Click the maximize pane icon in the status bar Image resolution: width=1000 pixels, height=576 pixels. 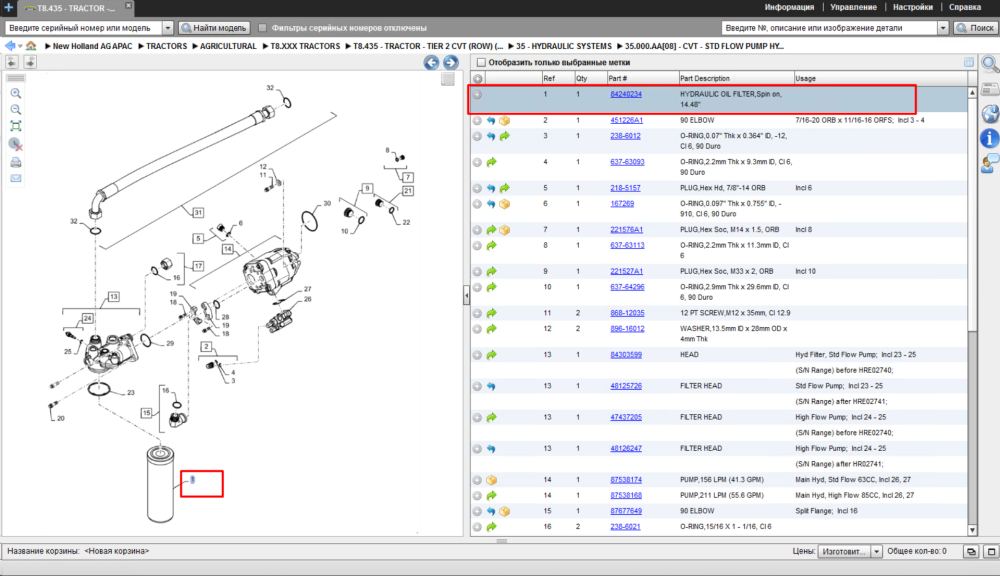click(x=991, y=551)
